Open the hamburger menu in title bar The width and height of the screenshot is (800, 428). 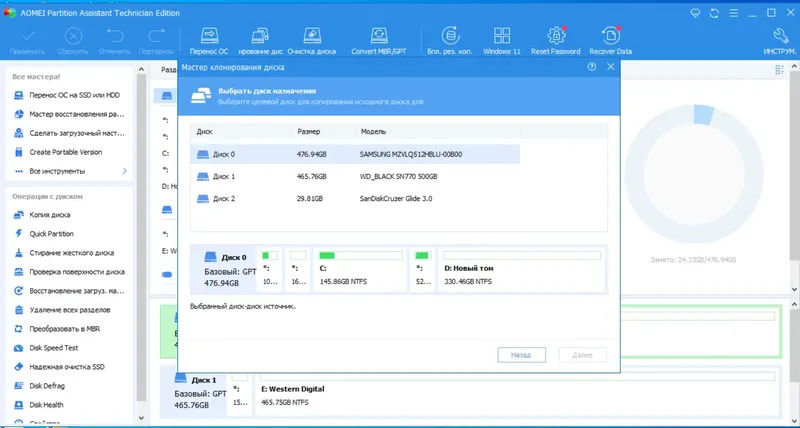[x=733, y=13]
